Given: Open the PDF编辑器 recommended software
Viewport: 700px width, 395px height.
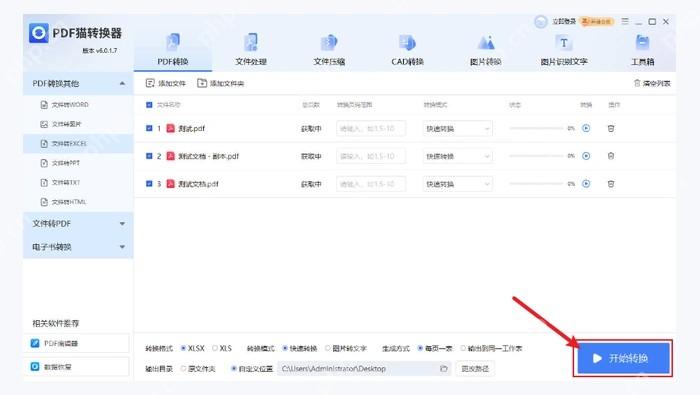Looking at the screenshot, I should coord(76,343).
